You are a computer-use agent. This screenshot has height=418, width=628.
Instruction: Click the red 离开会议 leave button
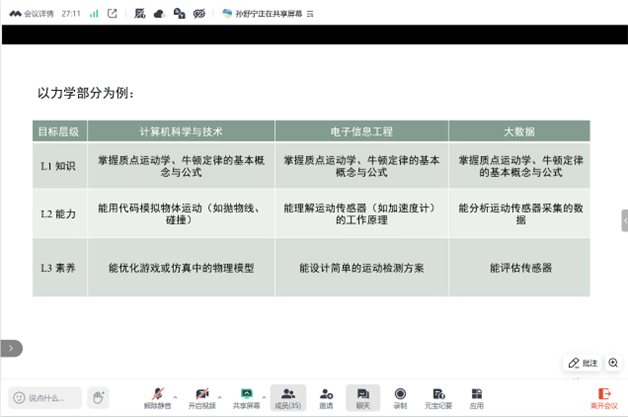coord(603,397)
